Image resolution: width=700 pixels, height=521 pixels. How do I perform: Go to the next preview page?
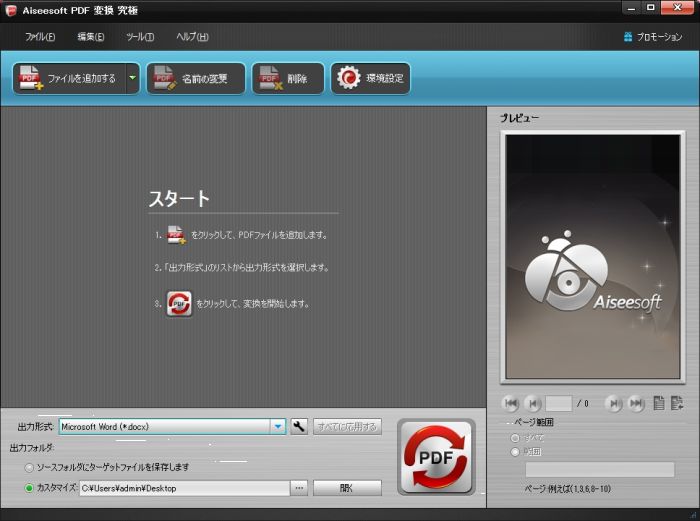point(614,403)
